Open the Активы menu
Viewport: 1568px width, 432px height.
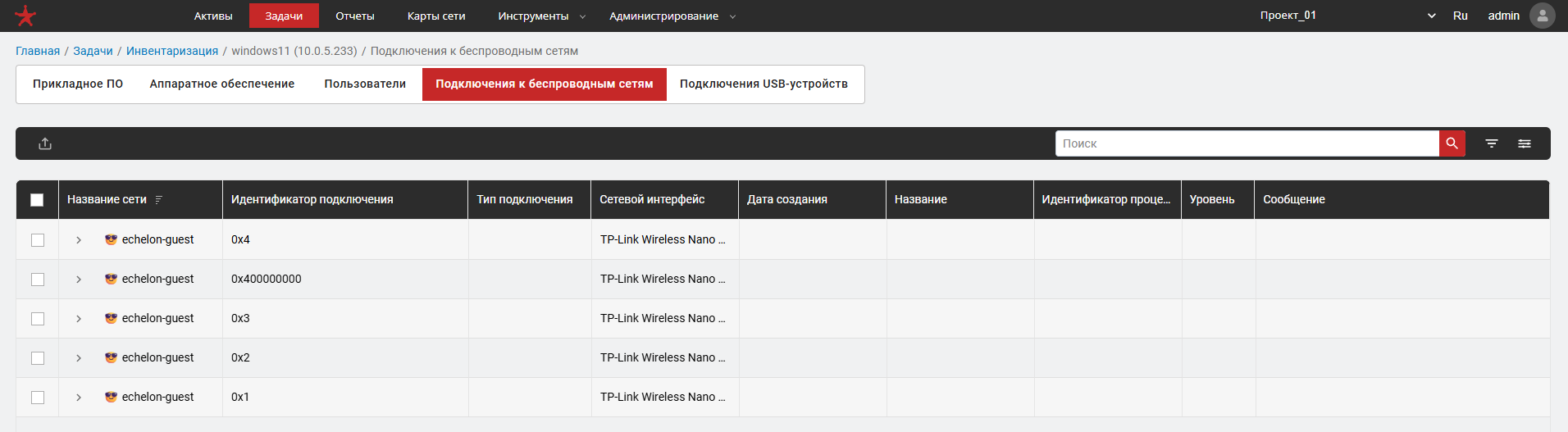coord(213,16)
